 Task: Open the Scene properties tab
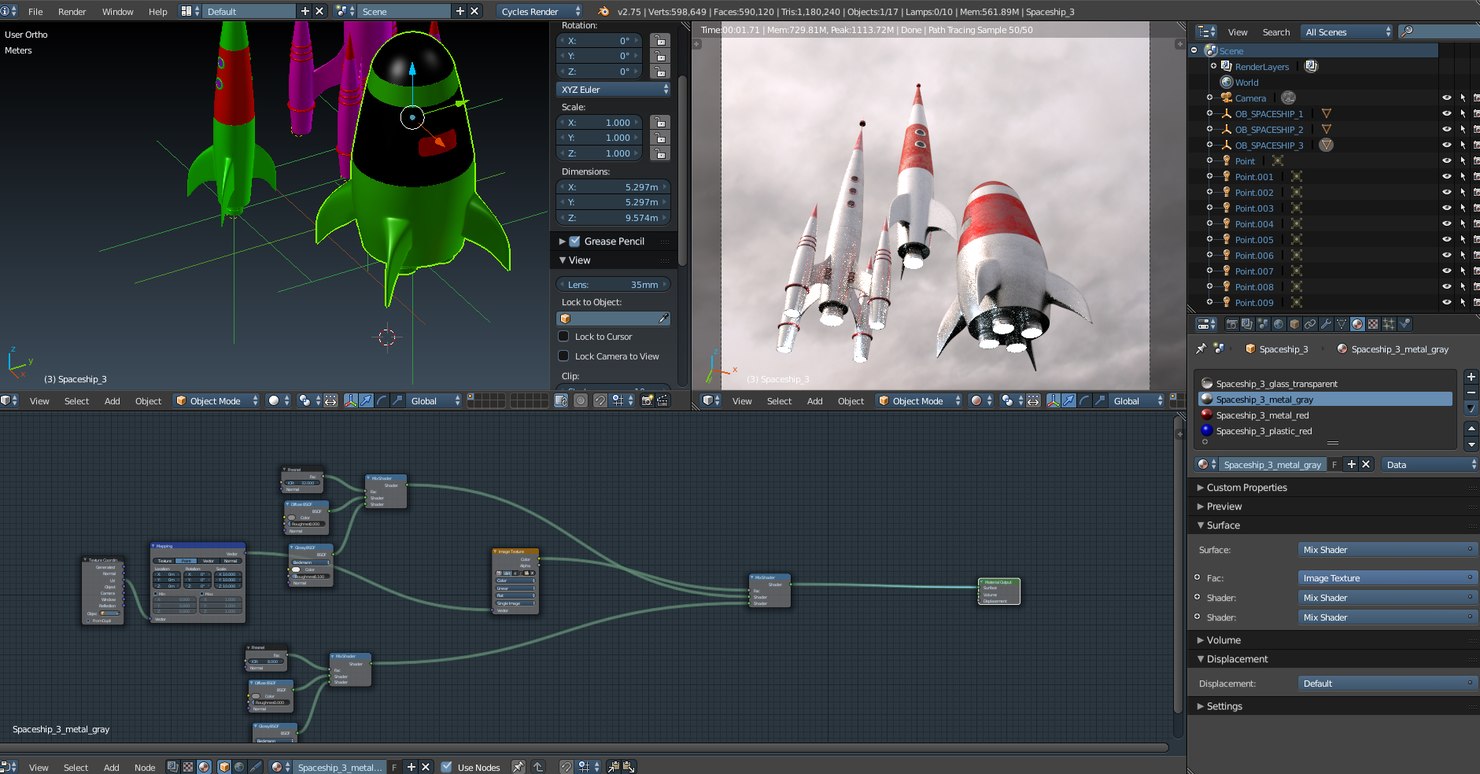[x=1263, y=324]
